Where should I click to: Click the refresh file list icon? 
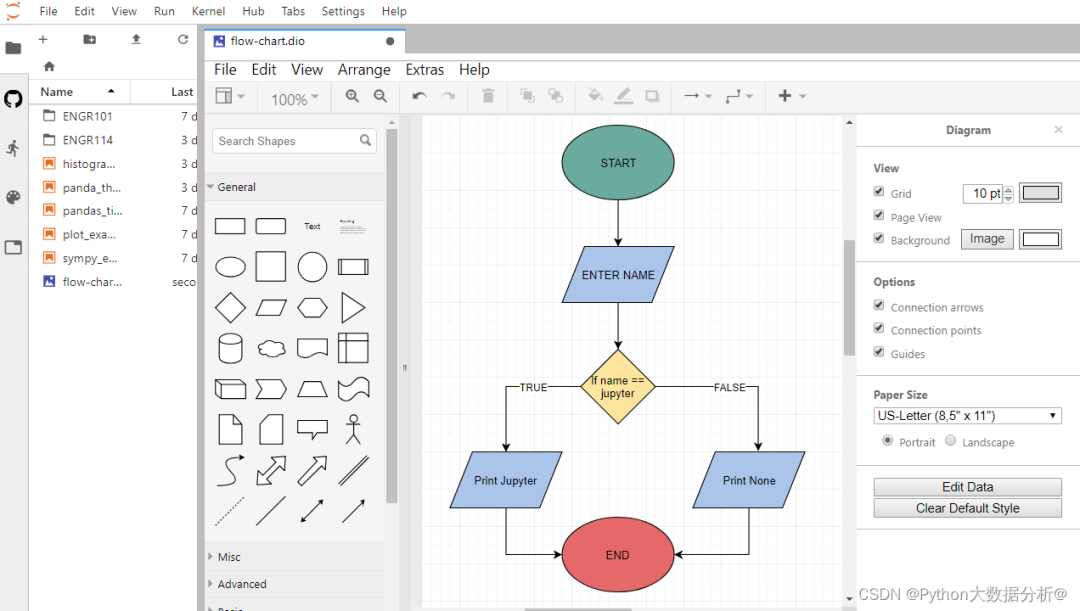(x=183, y=39)
